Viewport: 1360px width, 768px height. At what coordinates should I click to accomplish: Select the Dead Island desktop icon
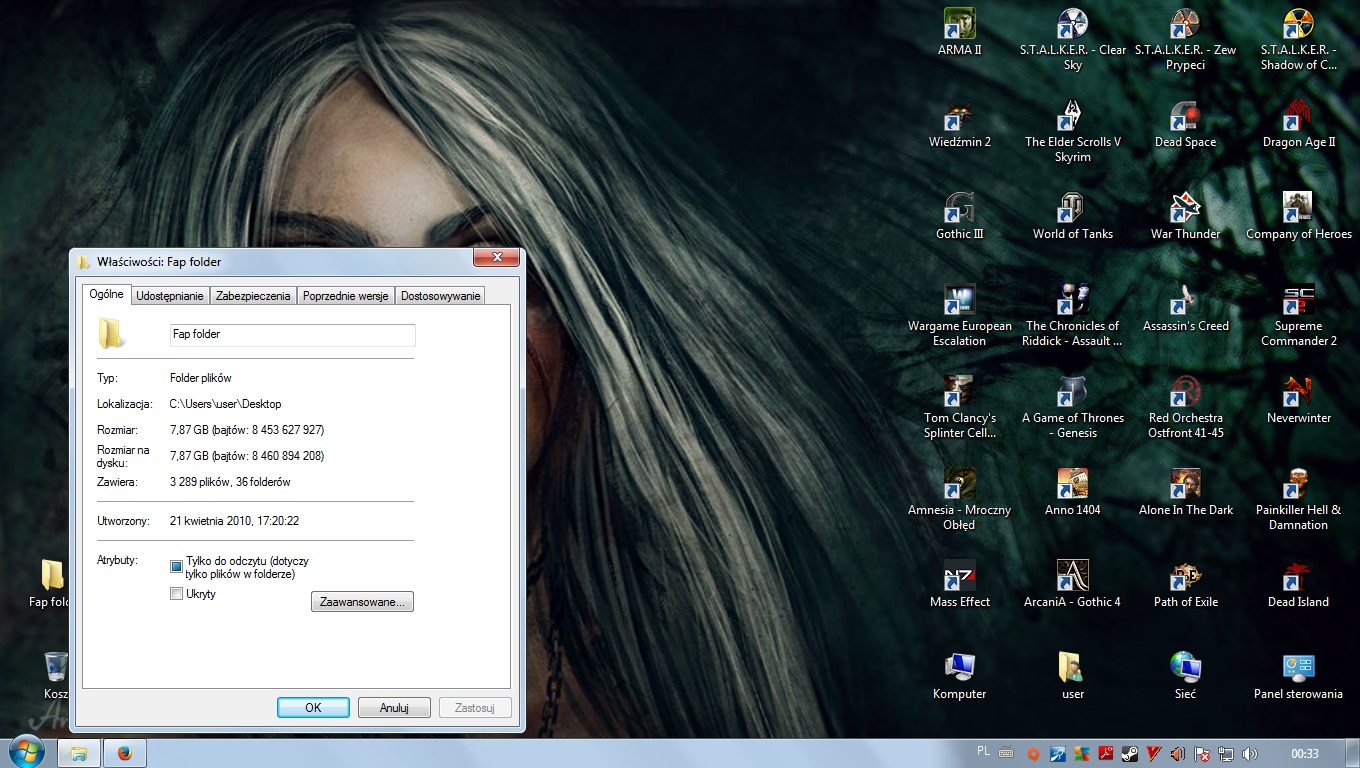point(1298,584)
